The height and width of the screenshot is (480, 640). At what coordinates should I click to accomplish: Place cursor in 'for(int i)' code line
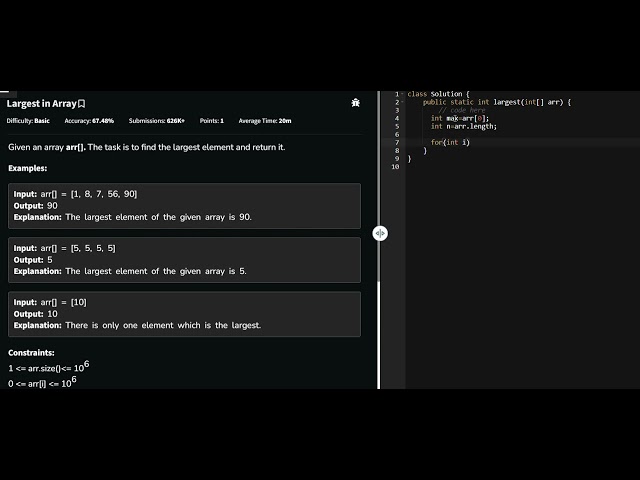click(x=451, y=142)
